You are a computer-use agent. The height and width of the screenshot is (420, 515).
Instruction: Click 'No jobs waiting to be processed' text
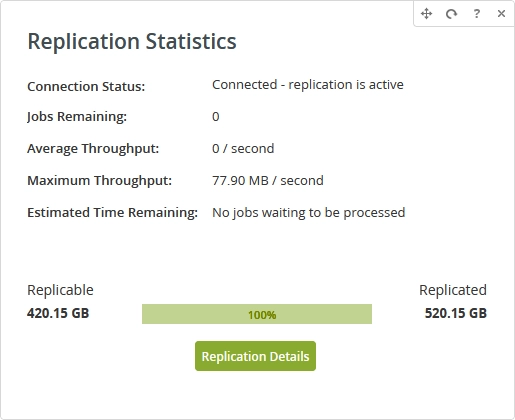coord(309,213)
